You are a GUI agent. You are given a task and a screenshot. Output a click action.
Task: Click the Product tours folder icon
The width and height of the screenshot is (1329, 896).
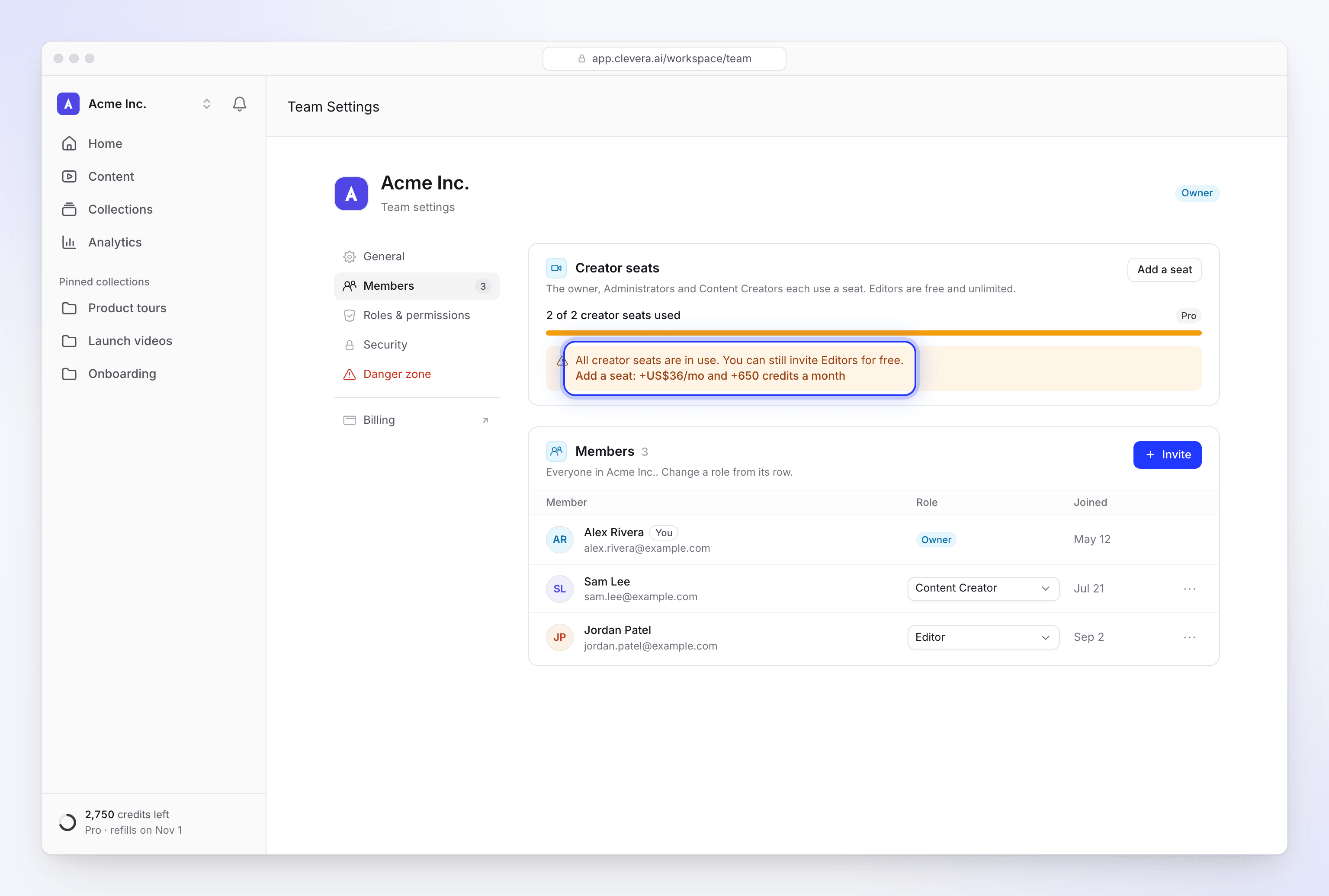pos(69,308)
